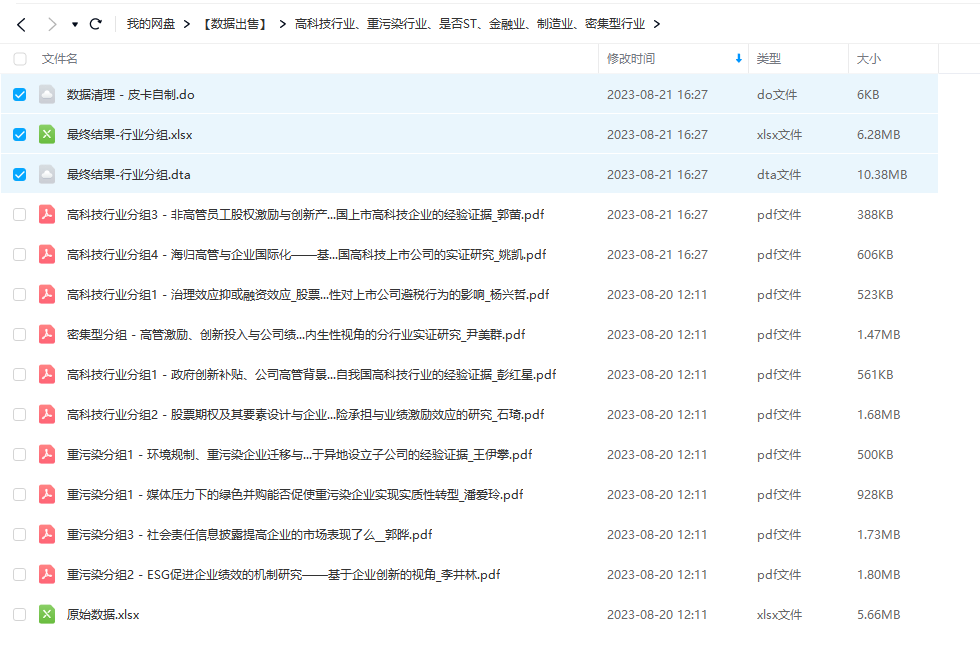Click size value 1.80MB
Screen dimensions: 980x656
879,574
